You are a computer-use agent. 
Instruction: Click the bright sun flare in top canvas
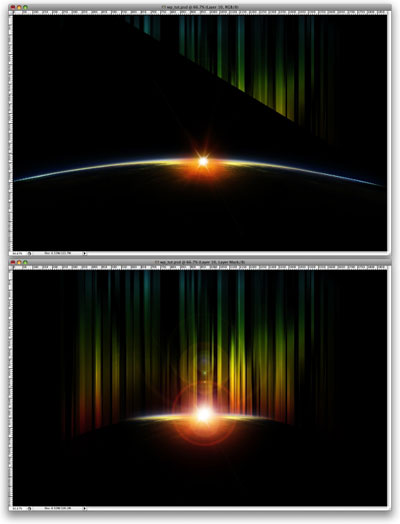pyautogui.click(x=203, y=162)
